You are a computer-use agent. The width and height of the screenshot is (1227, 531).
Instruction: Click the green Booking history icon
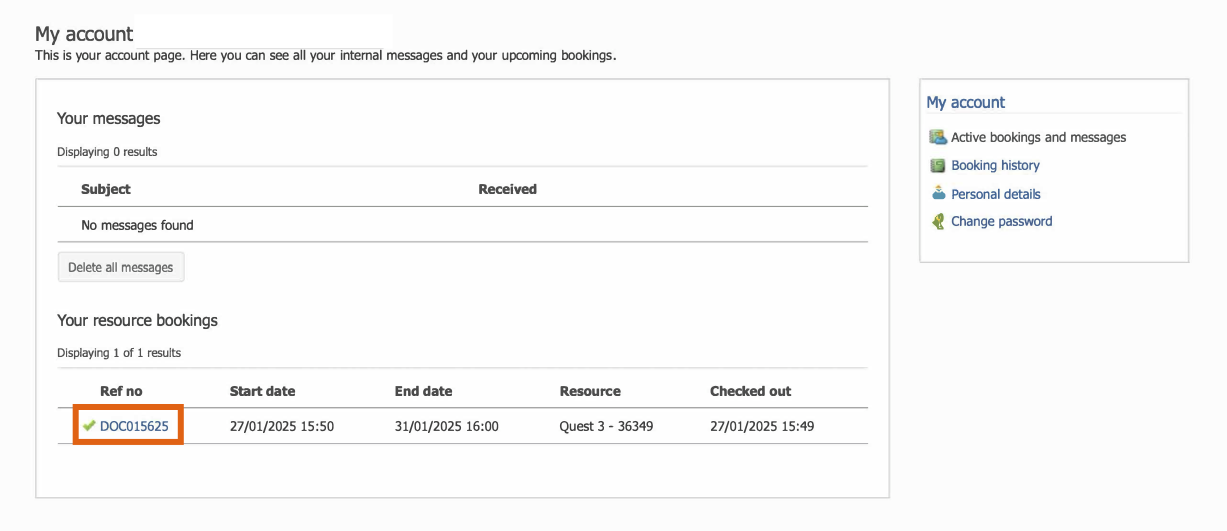tap(937, 165)
